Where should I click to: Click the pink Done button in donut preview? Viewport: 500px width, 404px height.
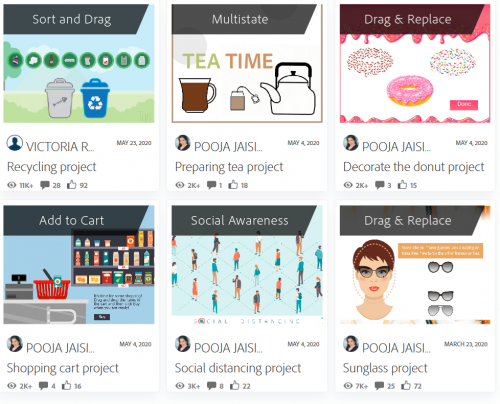(x=464, y=105)
